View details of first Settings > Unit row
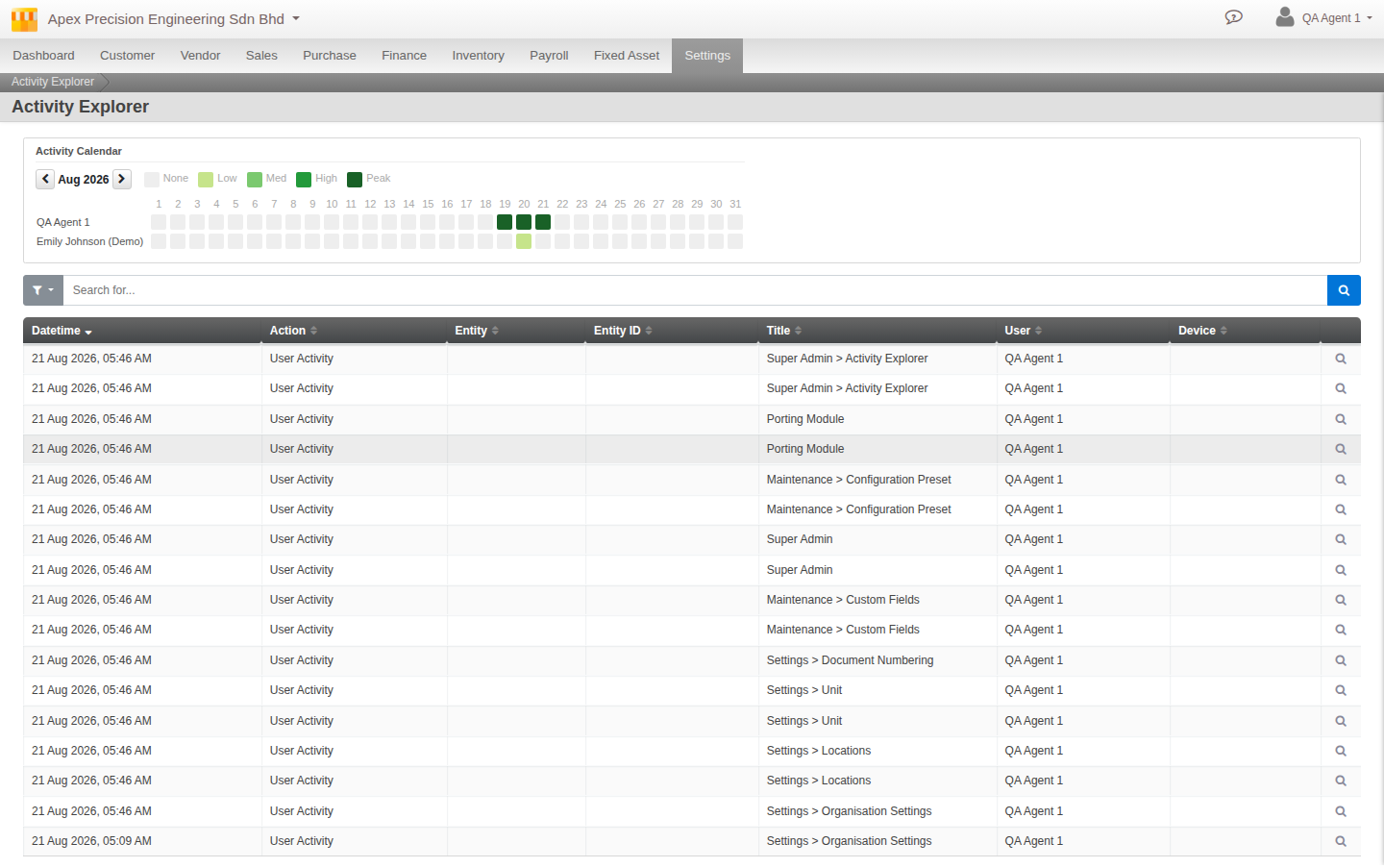The image size is (1384, 868). [1341, 690]
